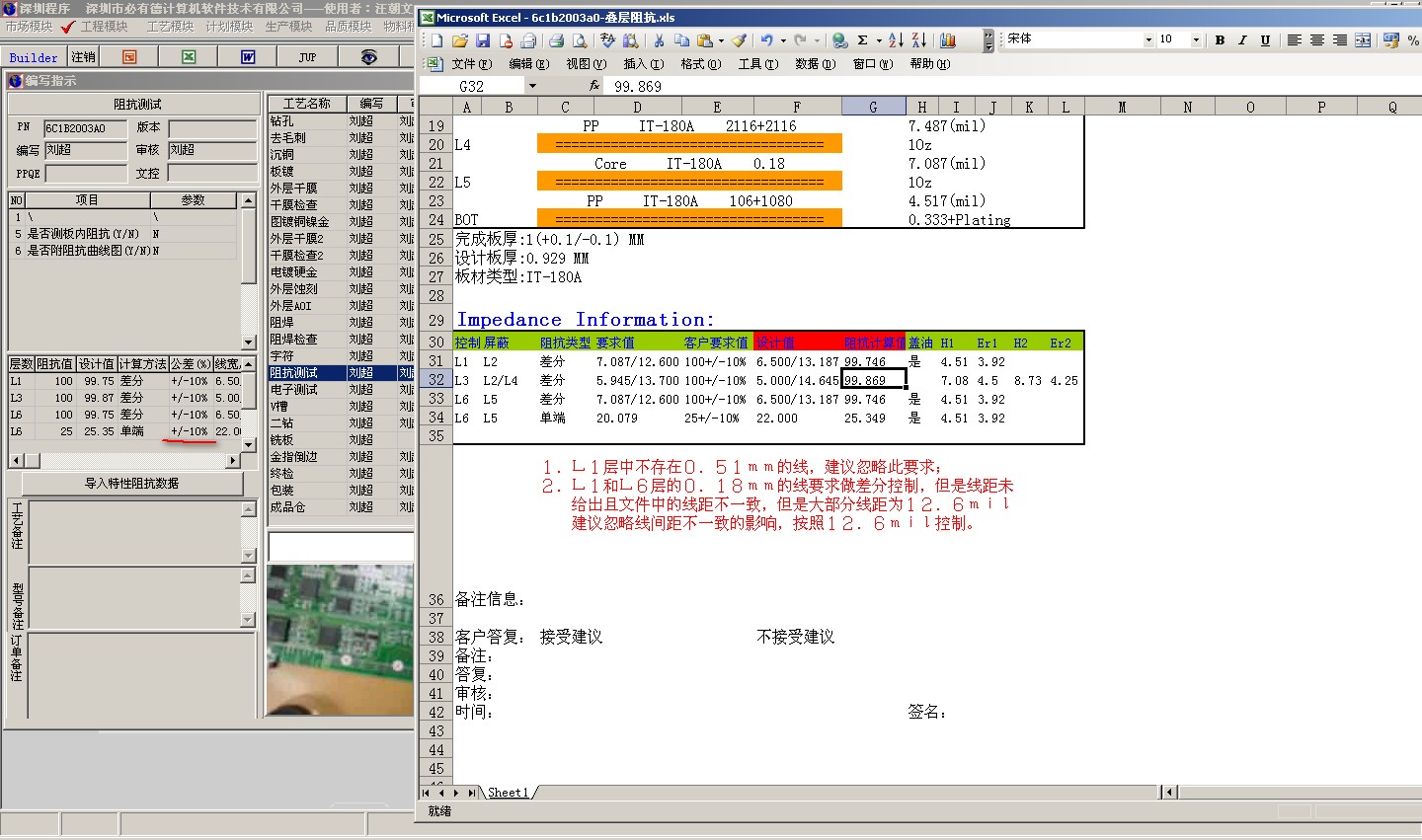Click the 版本 input field
This screenshot has height=840, width=1422.
212,128
